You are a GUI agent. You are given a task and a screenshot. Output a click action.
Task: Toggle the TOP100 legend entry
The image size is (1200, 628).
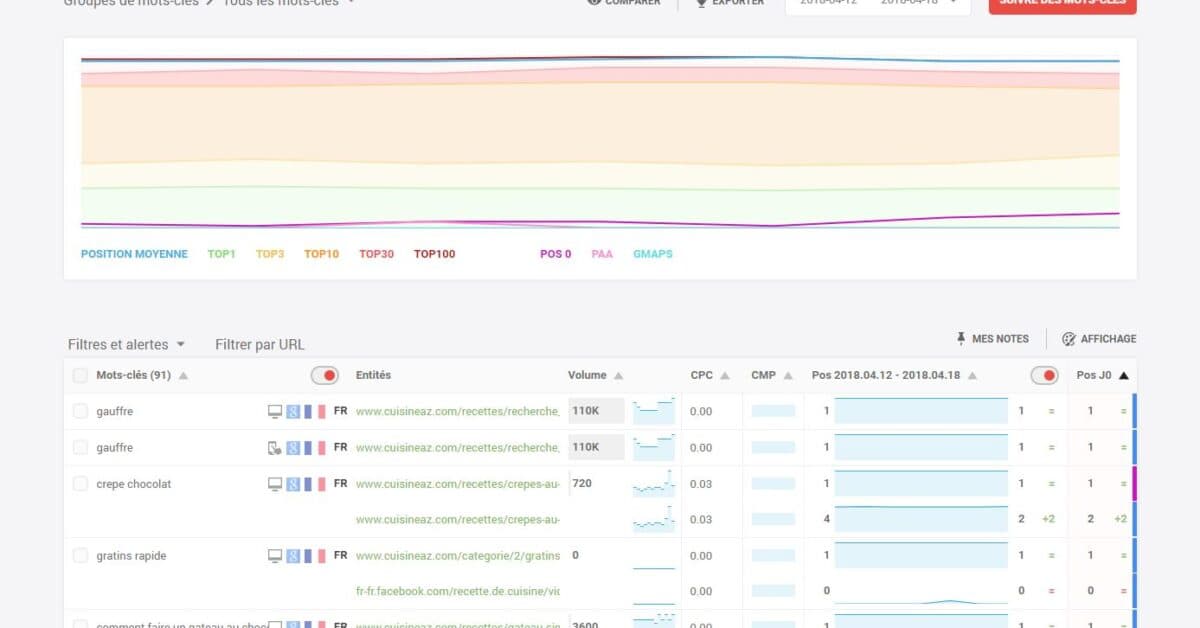[434, 254]
